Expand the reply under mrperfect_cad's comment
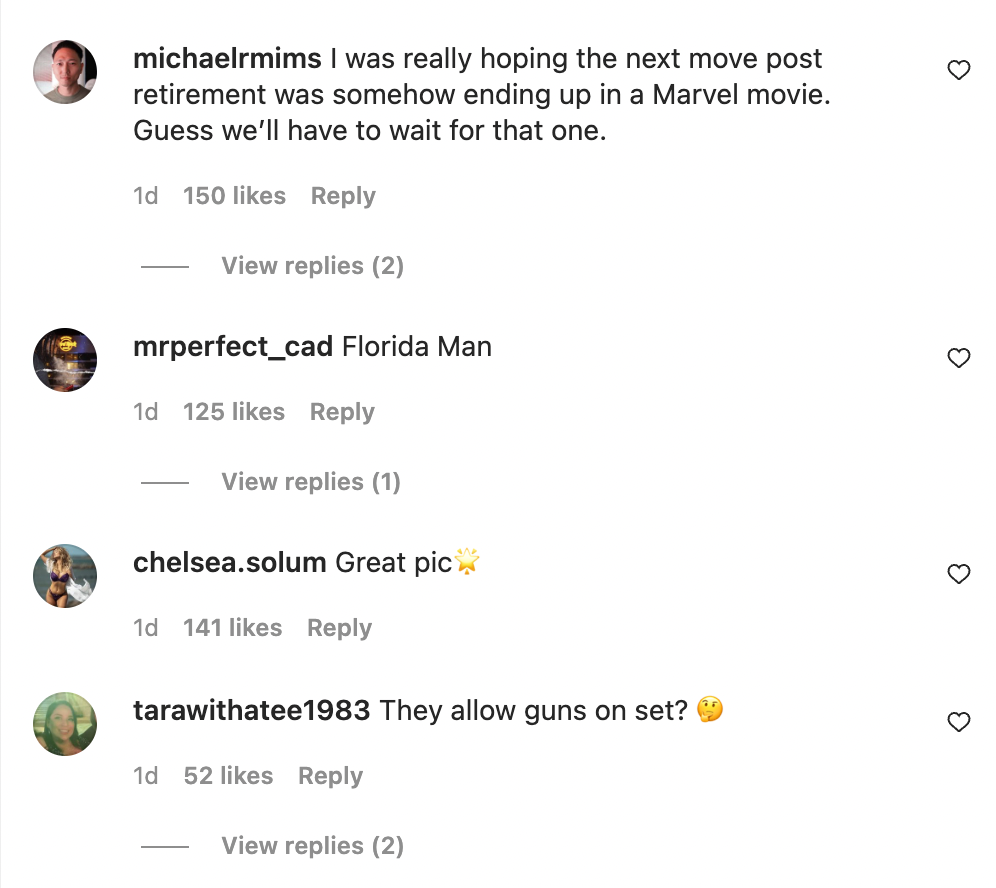The image size is (996, 888). [x=310, y=481]
